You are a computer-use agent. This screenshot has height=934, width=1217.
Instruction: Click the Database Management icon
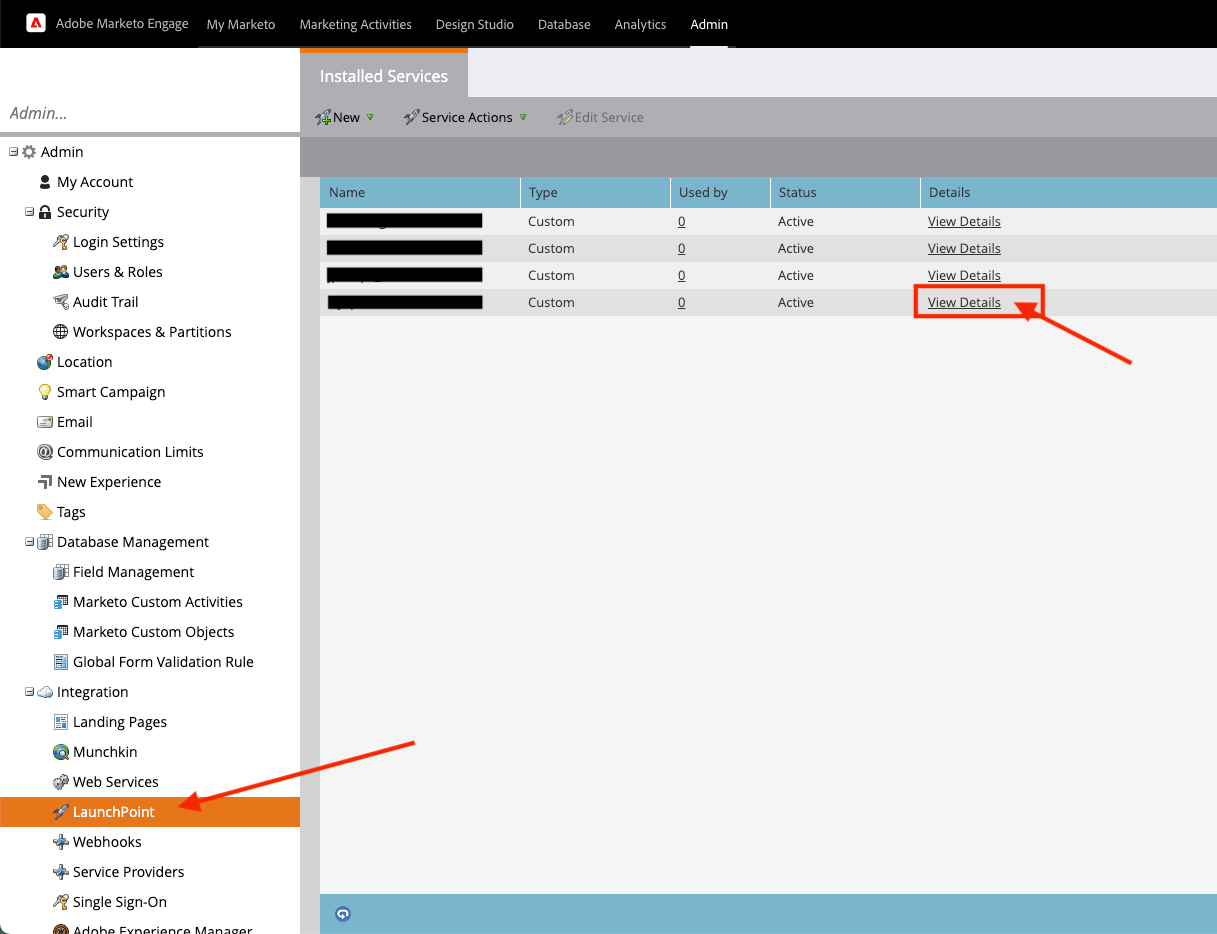[x=45, y=542]
